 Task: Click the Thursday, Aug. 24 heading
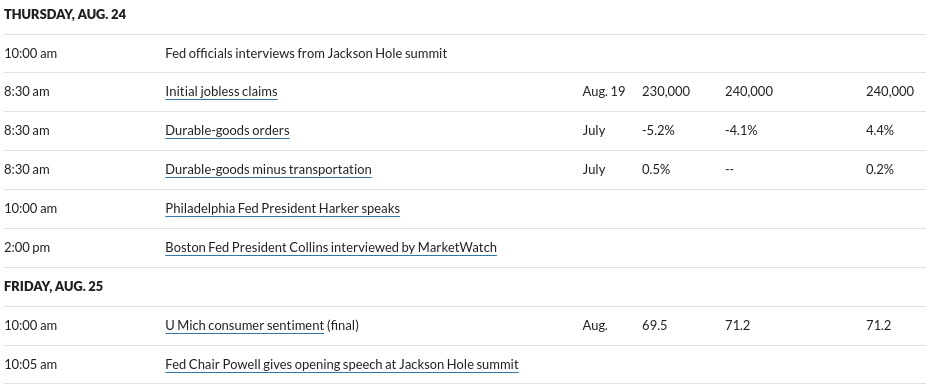tap(65, 14)
